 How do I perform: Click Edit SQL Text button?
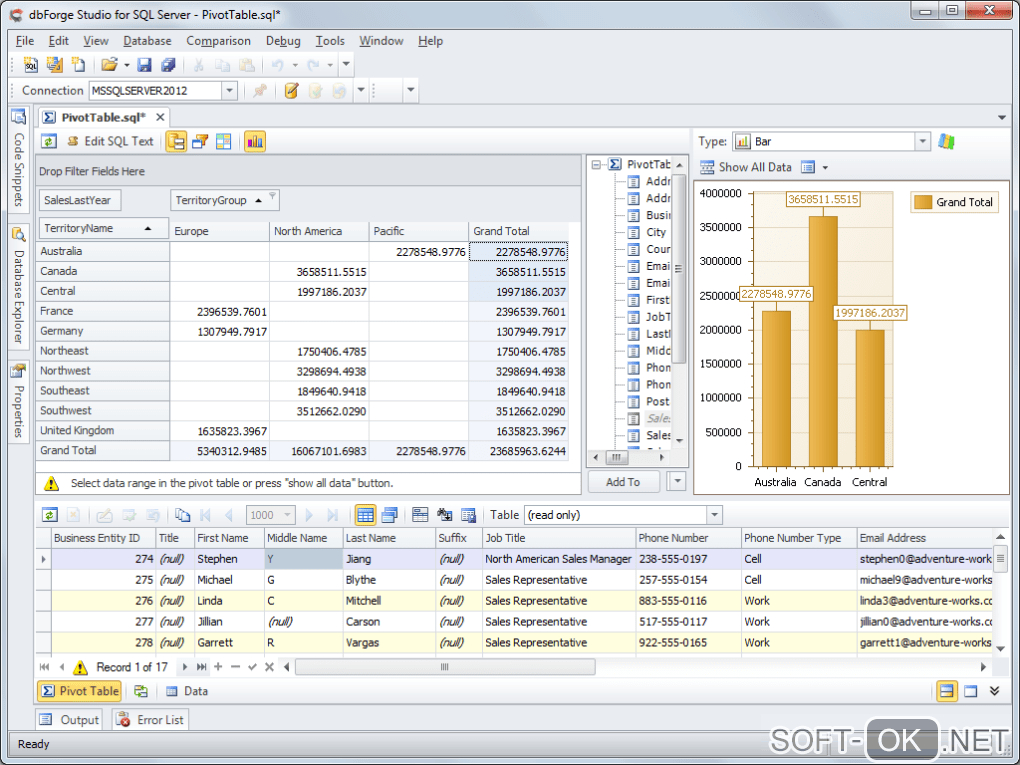pos(110,142)
